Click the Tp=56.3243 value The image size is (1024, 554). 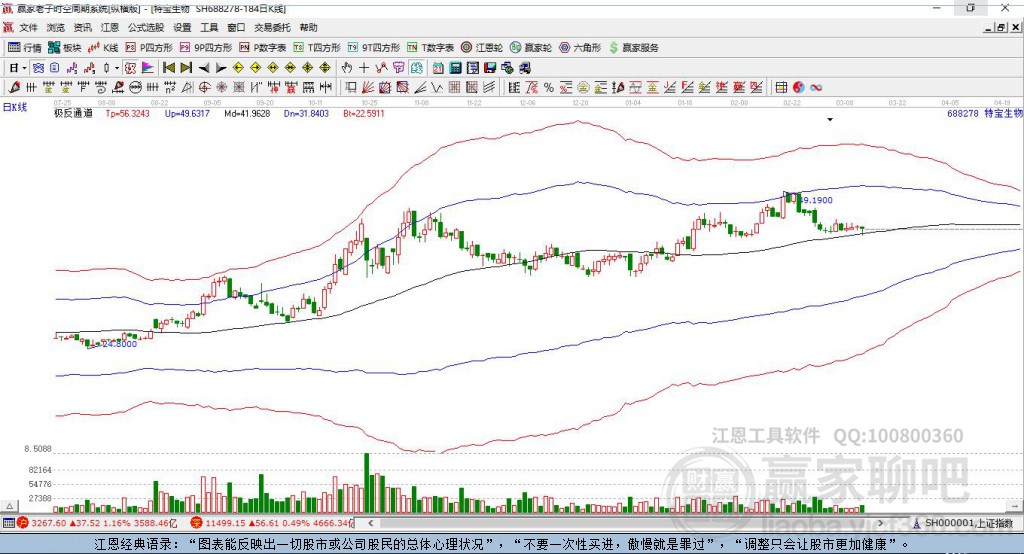coord(128,114)
